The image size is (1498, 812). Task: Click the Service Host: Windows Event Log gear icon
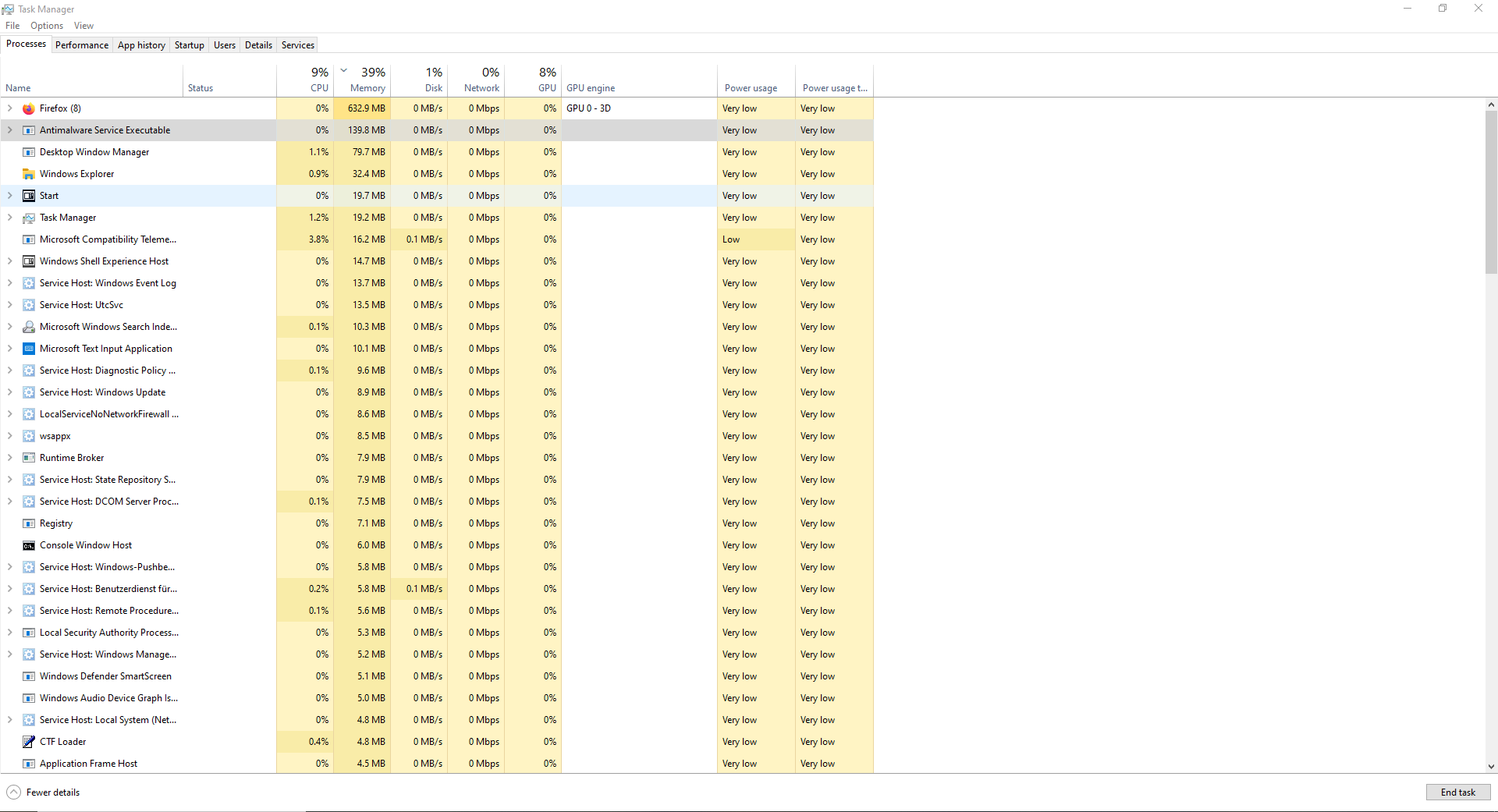(29, 283)
